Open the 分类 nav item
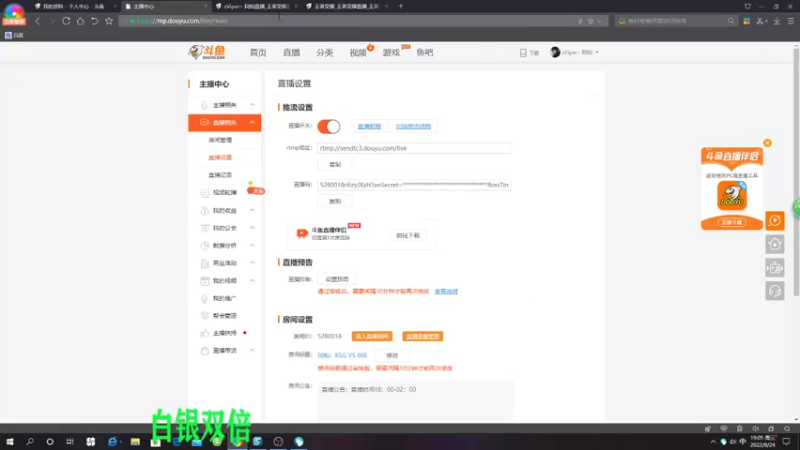This screenshot has height=450, width=800. (324, 53)
